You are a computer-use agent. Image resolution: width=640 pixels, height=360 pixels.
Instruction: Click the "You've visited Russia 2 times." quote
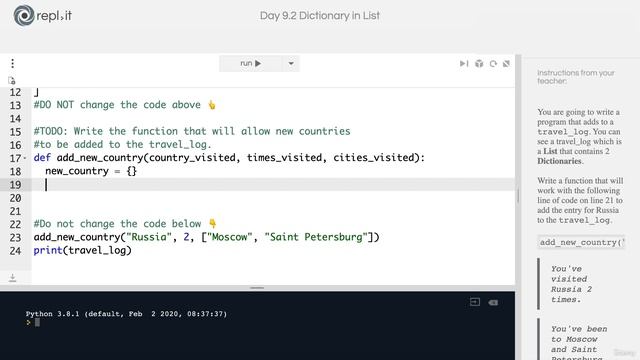[x=571, y=284]
